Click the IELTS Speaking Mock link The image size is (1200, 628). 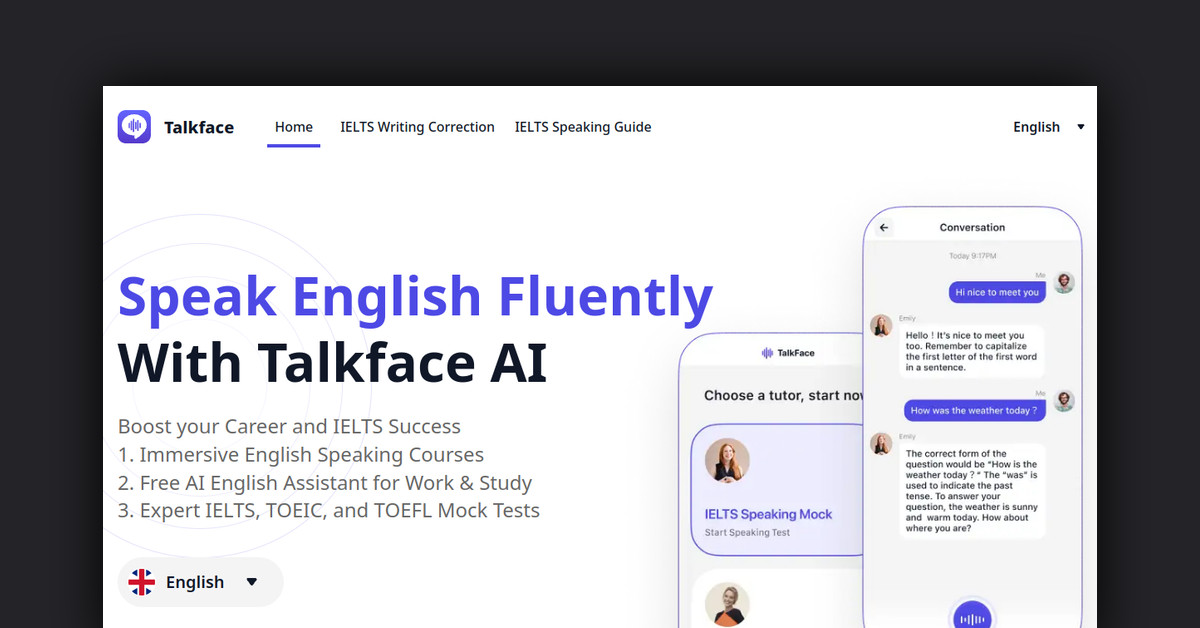click(x=768, y=514)
